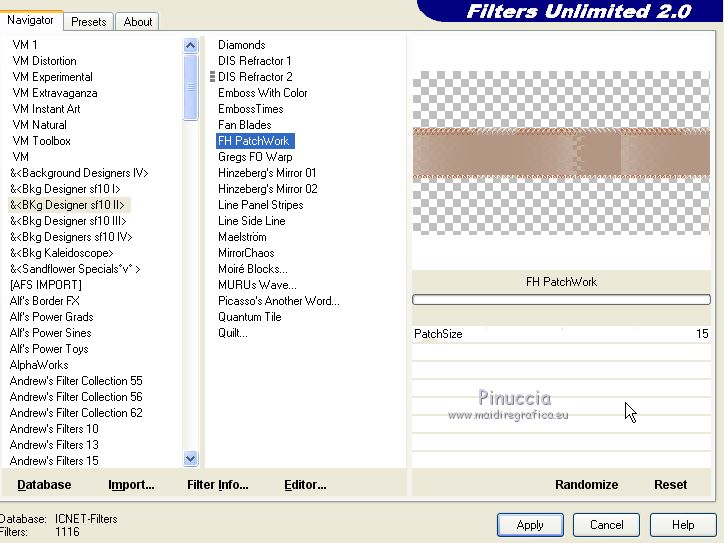Choose Quantum Tile filter
The height and width of the screenshot is (543, 724).
tap(249, 317)
